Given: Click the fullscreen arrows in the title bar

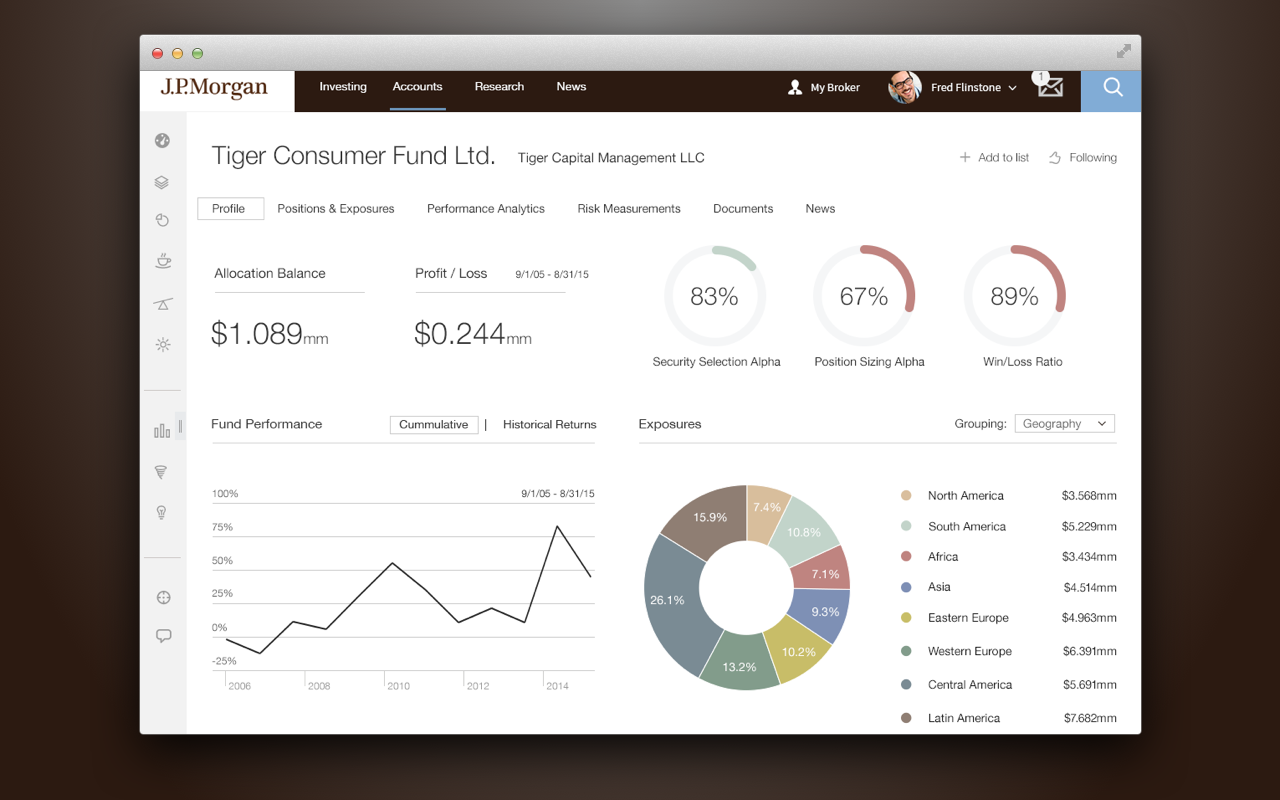Looking at the screenshot, I should click(1124, 51).
